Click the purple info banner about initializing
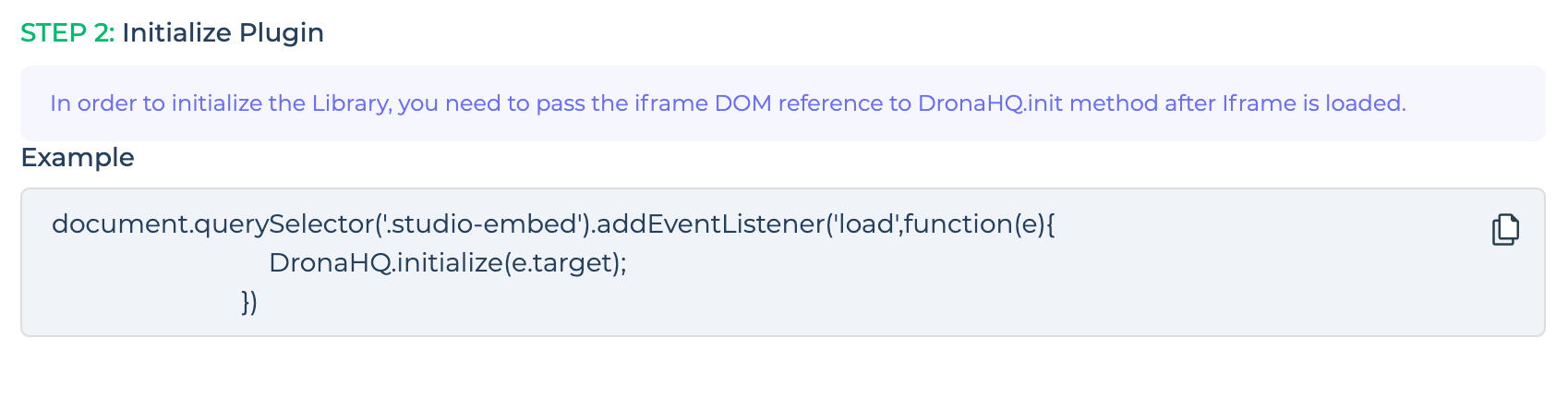The height and width of the screenshot is (399, 1568). click(782, 103)
